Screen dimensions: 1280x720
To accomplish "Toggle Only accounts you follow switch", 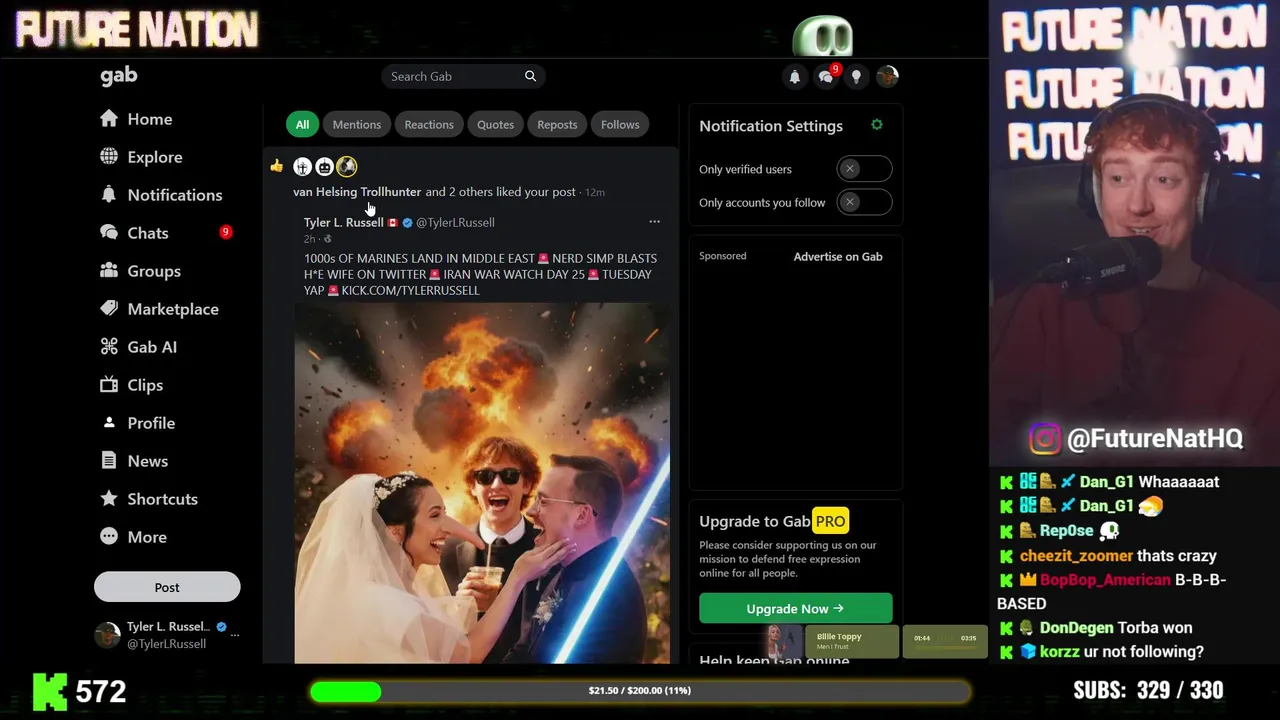I will 864,202.
